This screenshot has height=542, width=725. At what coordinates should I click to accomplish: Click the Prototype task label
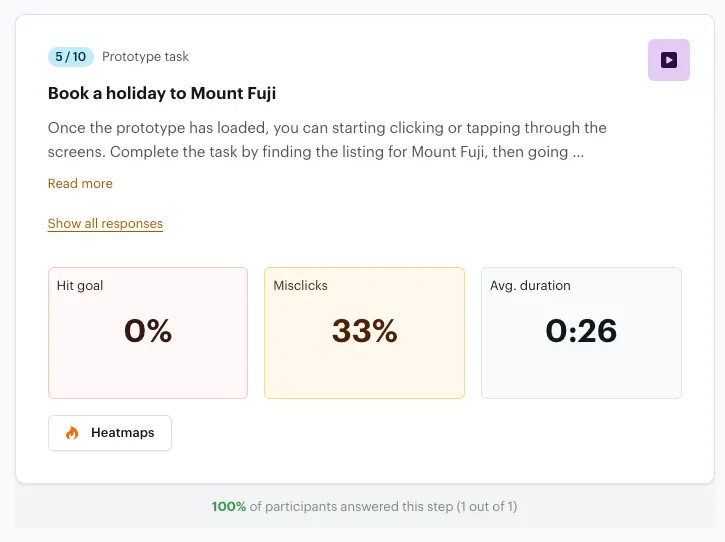click(145, 57)
